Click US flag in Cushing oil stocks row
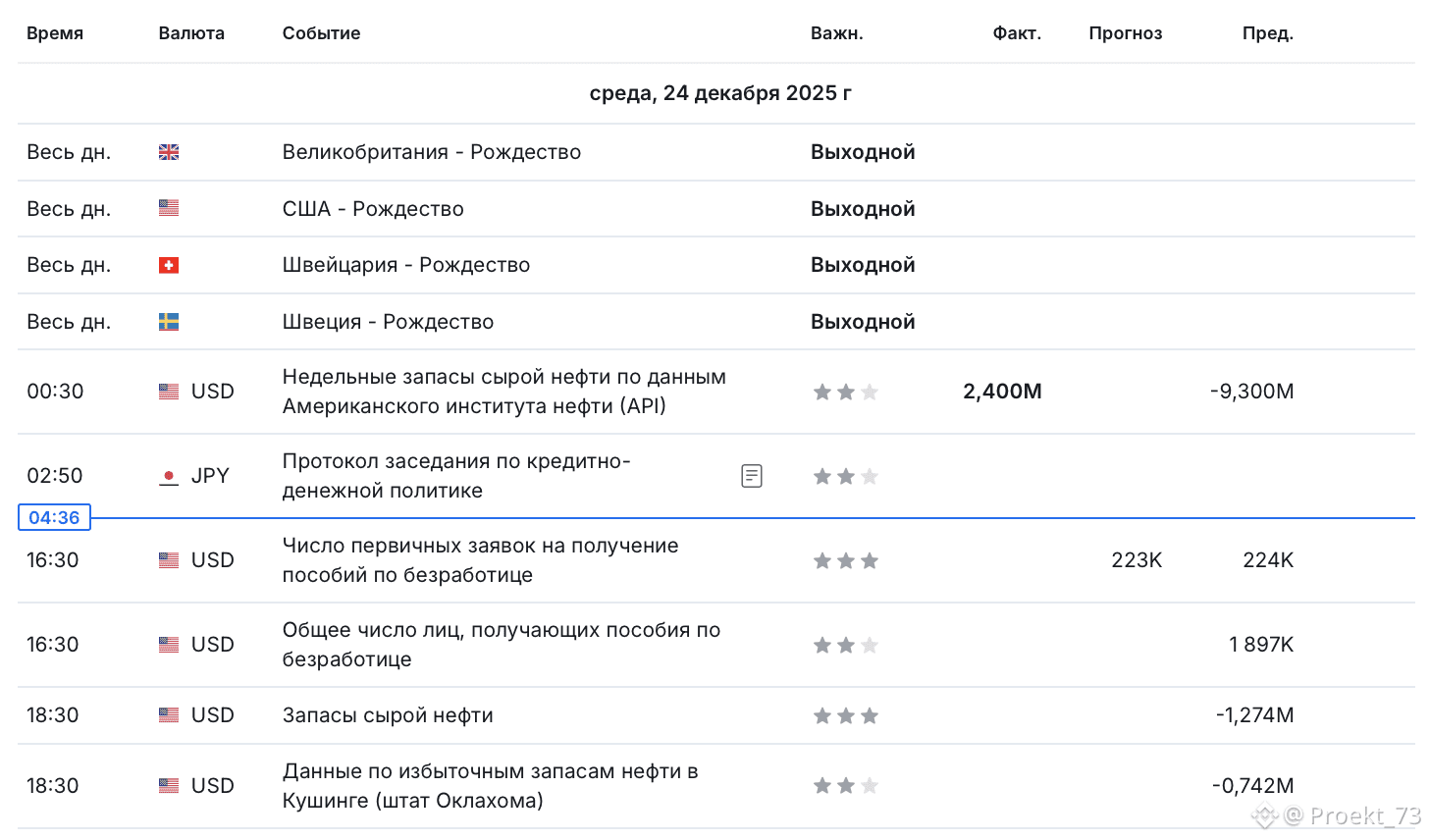Viewport: 1429px width, 840px height. [x=169, y=786]
